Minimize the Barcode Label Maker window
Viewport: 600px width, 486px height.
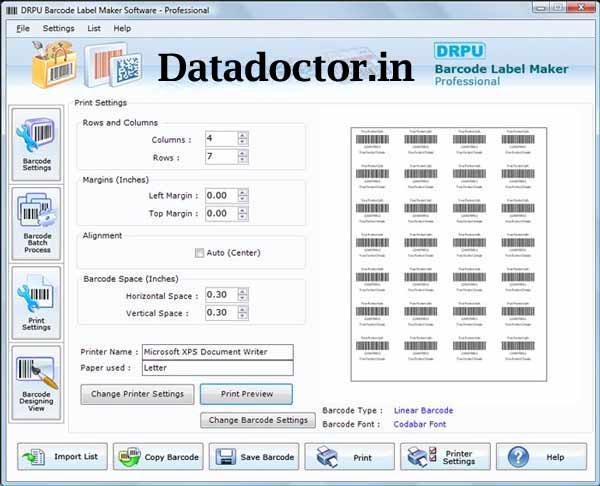pyautogui.click(x=540, y=7)
